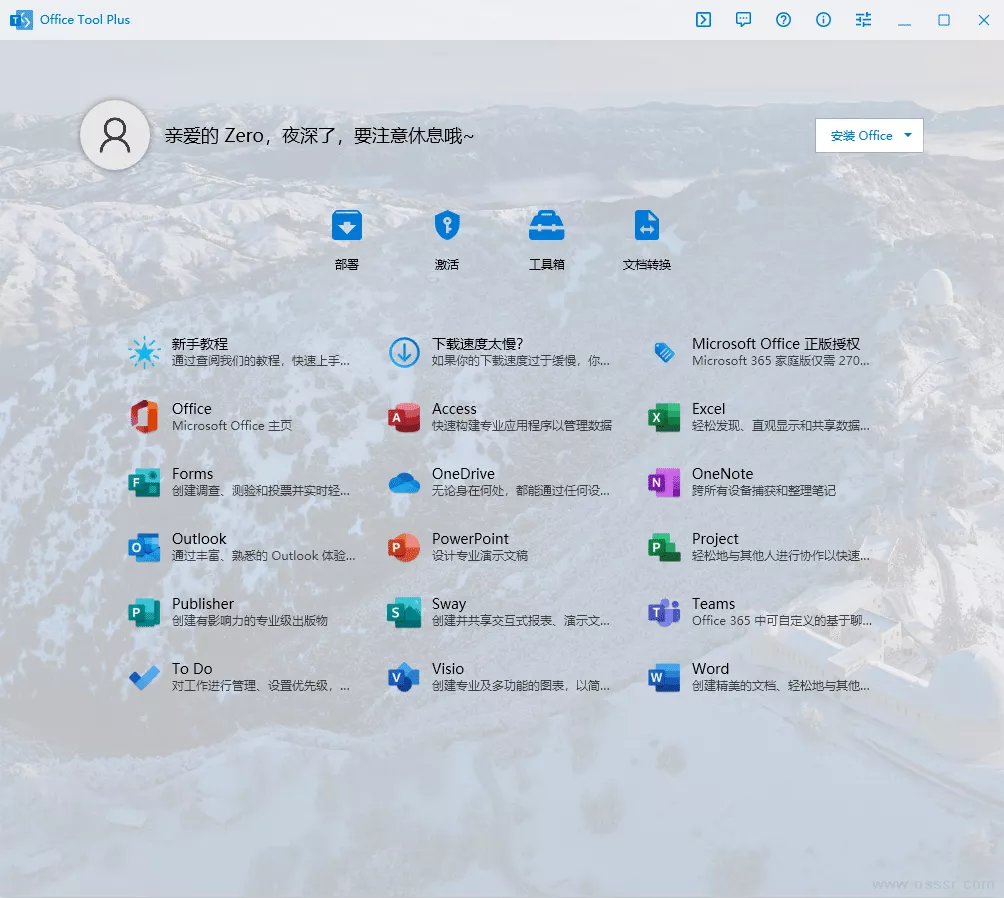Open the 文档转换 document convert icon

[x=647, y=225]
